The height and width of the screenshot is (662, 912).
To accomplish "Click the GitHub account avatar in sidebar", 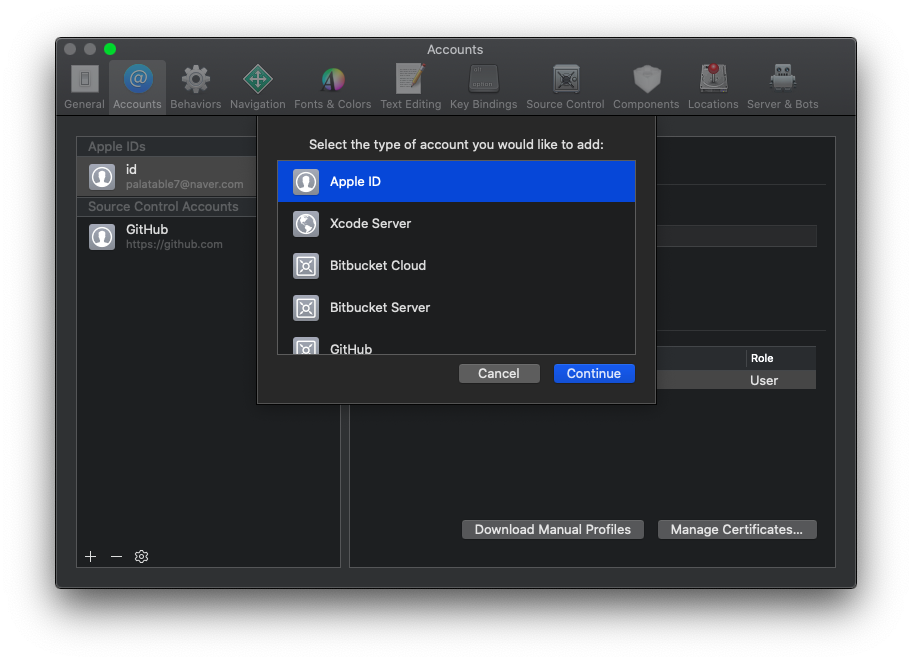I will pyautogui.click(x=102, y=237).
